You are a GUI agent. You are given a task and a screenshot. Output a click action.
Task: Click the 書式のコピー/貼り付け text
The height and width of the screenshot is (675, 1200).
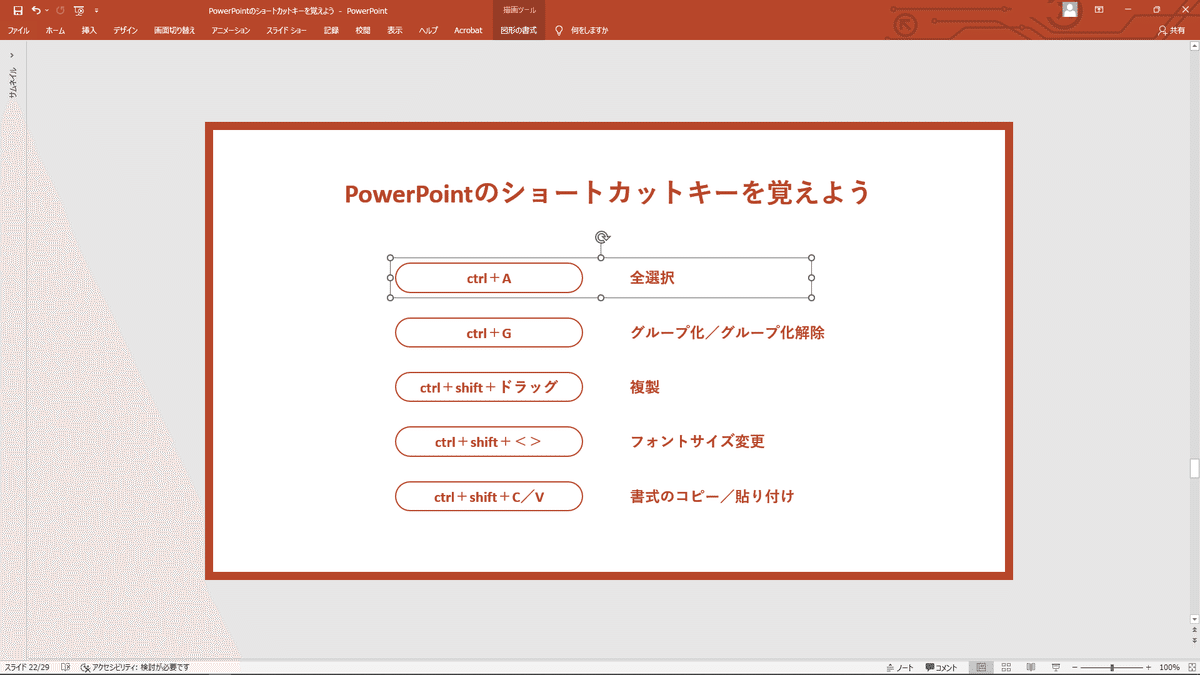point(712,496)
